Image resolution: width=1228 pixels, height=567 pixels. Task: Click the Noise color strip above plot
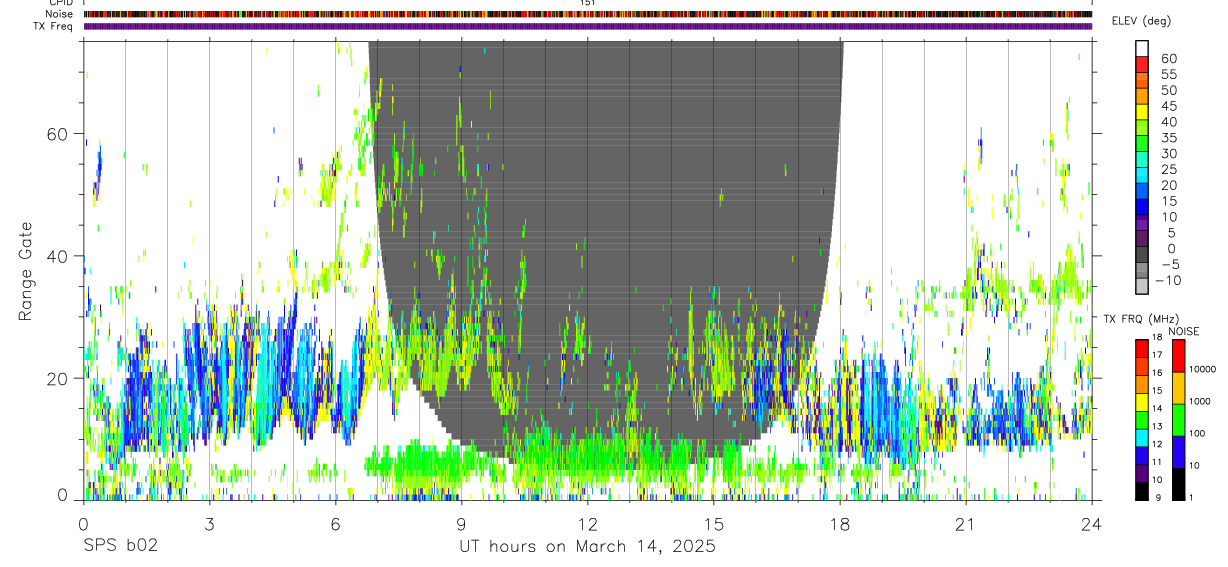588,14
